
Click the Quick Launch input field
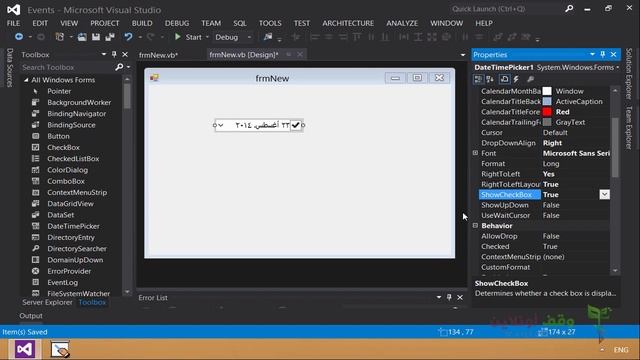pos(506,9)
